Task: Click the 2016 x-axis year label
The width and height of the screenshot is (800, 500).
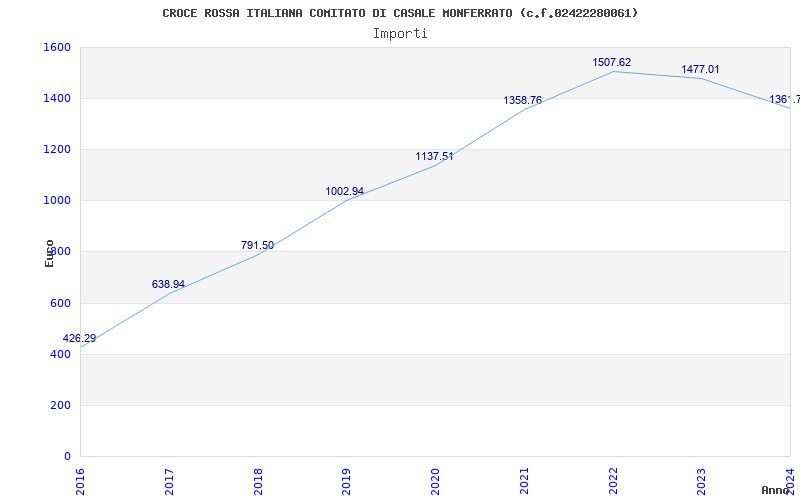Action: pyautogui.click(x=81, y=481)
